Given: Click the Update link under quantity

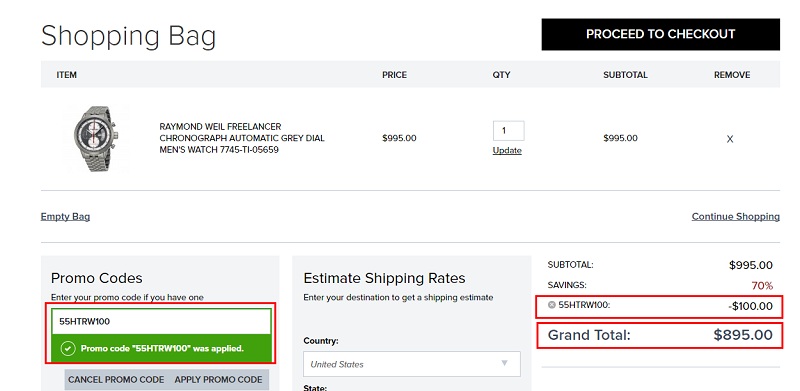Looking at the screenshot, I should pyautogui.click(x=507, y=150).
